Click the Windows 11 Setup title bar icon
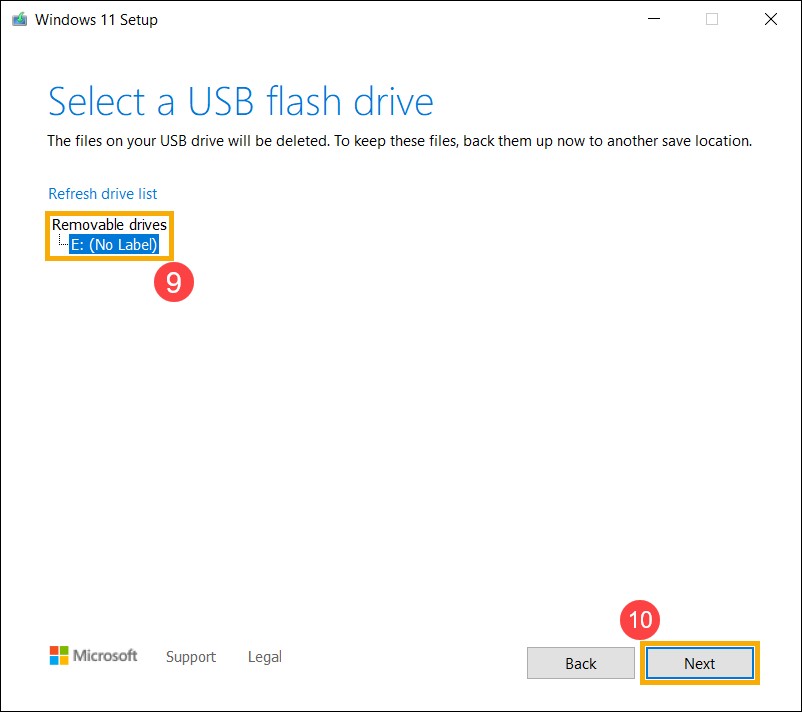Viewport: 802px width, 712px height. coord(19,19)
